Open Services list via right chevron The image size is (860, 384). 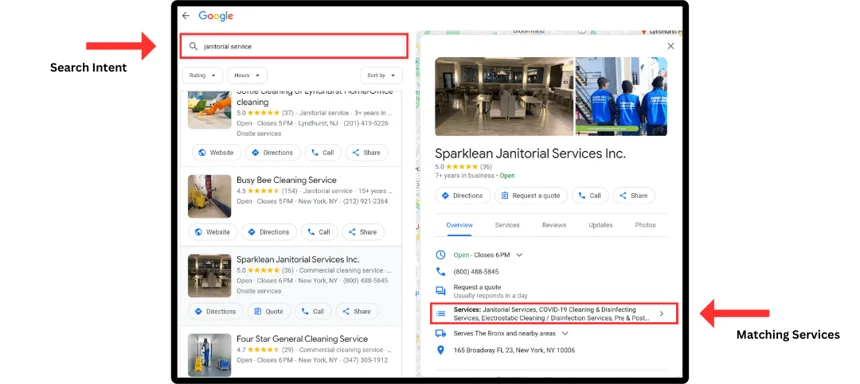[661, 313]
